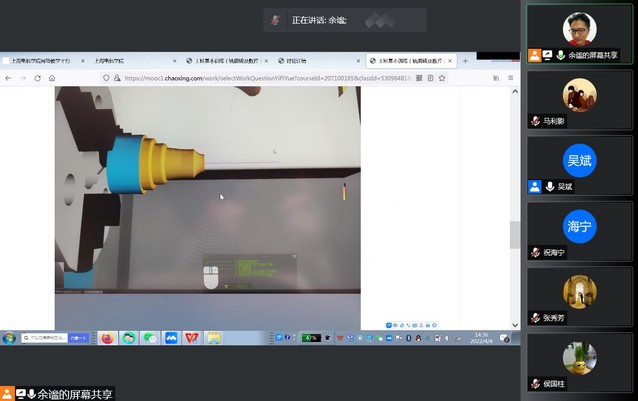Click the microphone icon next to 吴斌
638x401 pixels.
tap(549, 187)
